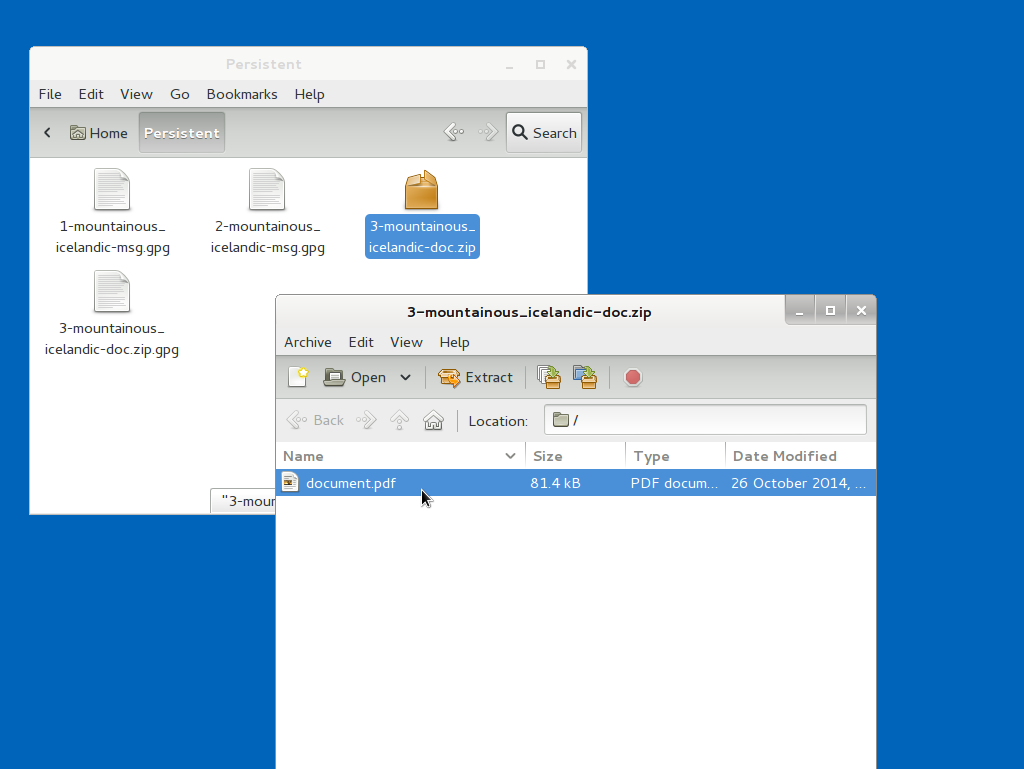Click the Add Folder to archive icon
Image resolution: width=1024 pixels, height=769 pixels.
(x=585, y=377)
